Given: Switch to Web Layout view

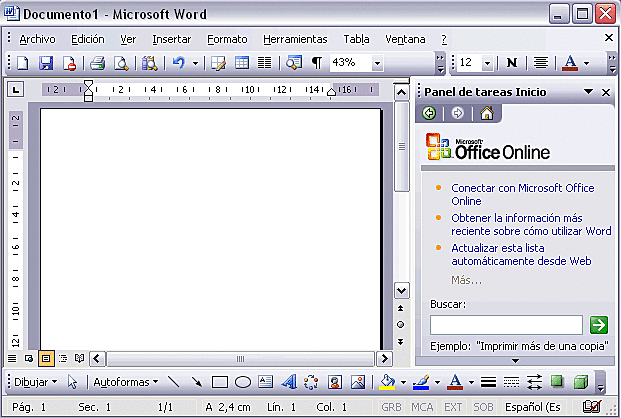Looking at the screenshot, I should (29, 359).
